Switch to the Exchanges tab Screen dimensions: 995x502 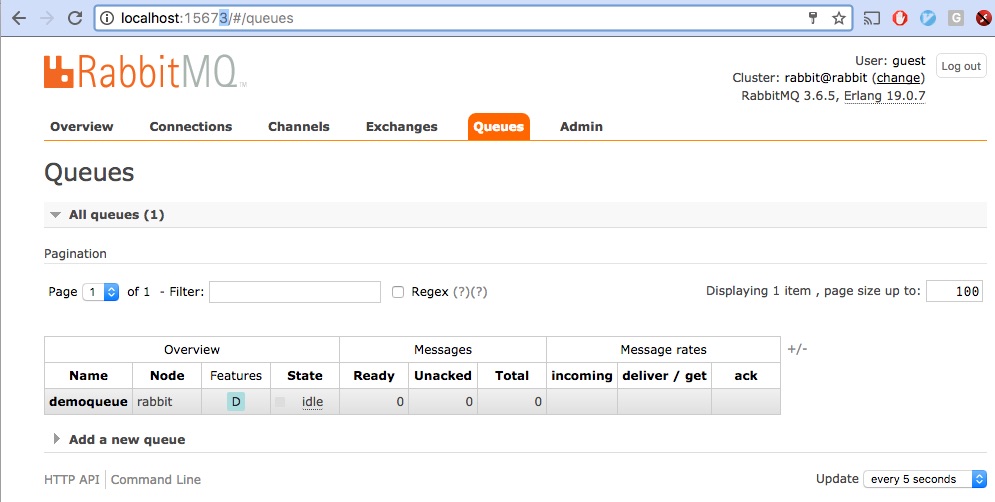click(x=401, y=126)
